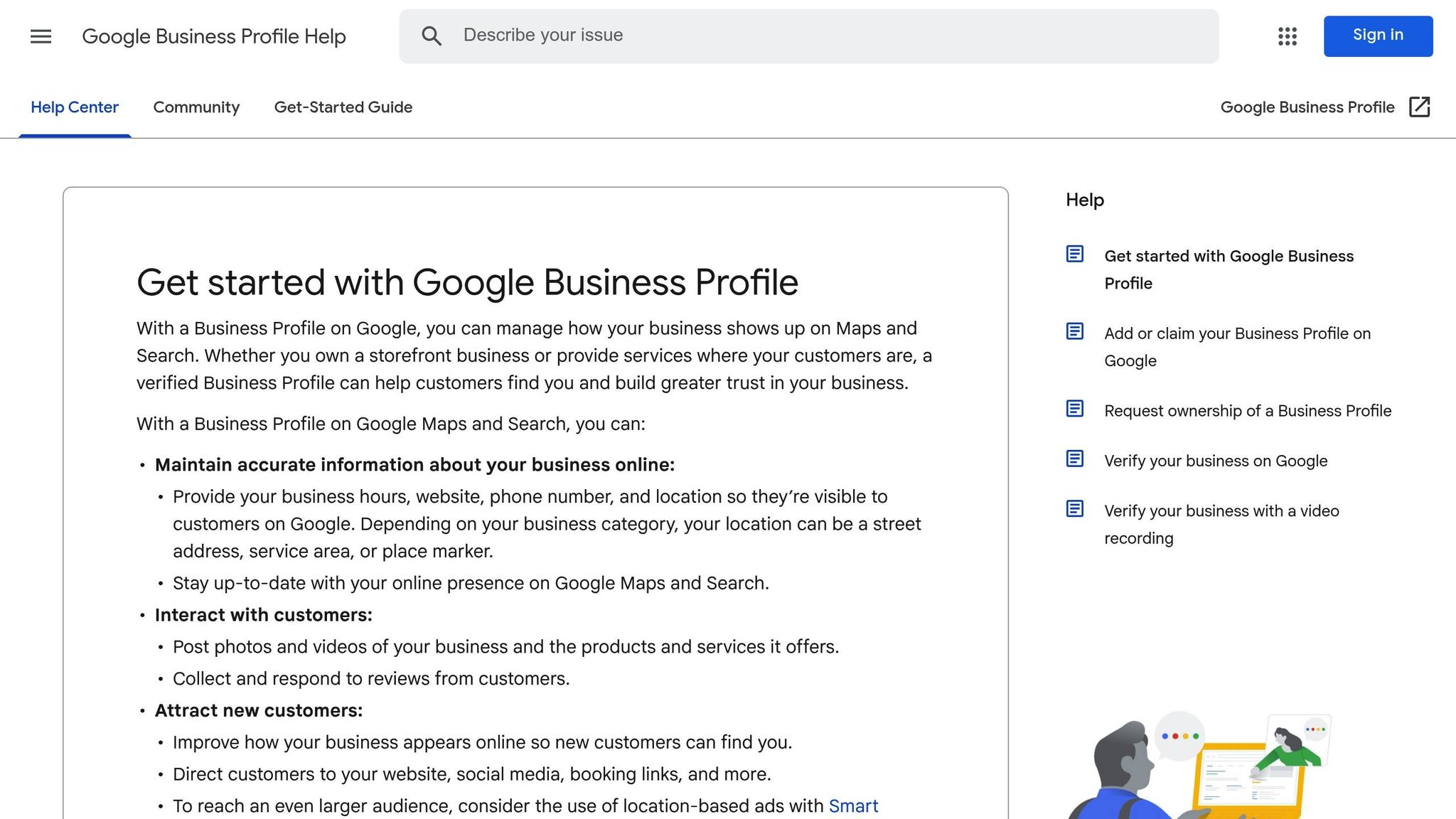The width and height of the screenshot is (1456, 819).
Task: Follow the Smart link in the ads bullet
Action: pyautogui.click(x=853, y=806)
